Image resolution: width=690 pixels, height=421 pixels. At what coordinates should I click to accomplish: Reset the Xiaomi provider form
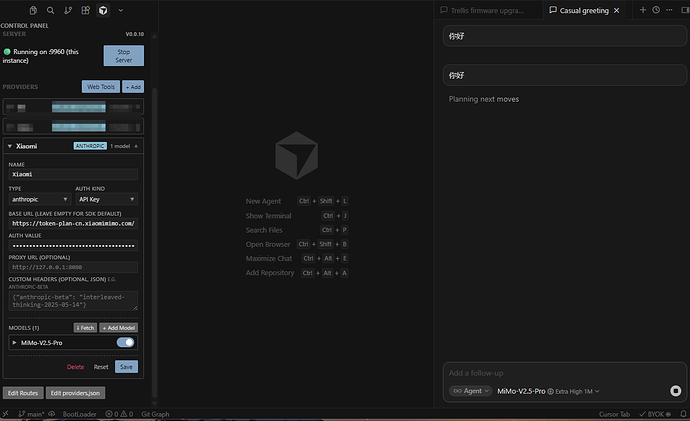coord(101,367)
